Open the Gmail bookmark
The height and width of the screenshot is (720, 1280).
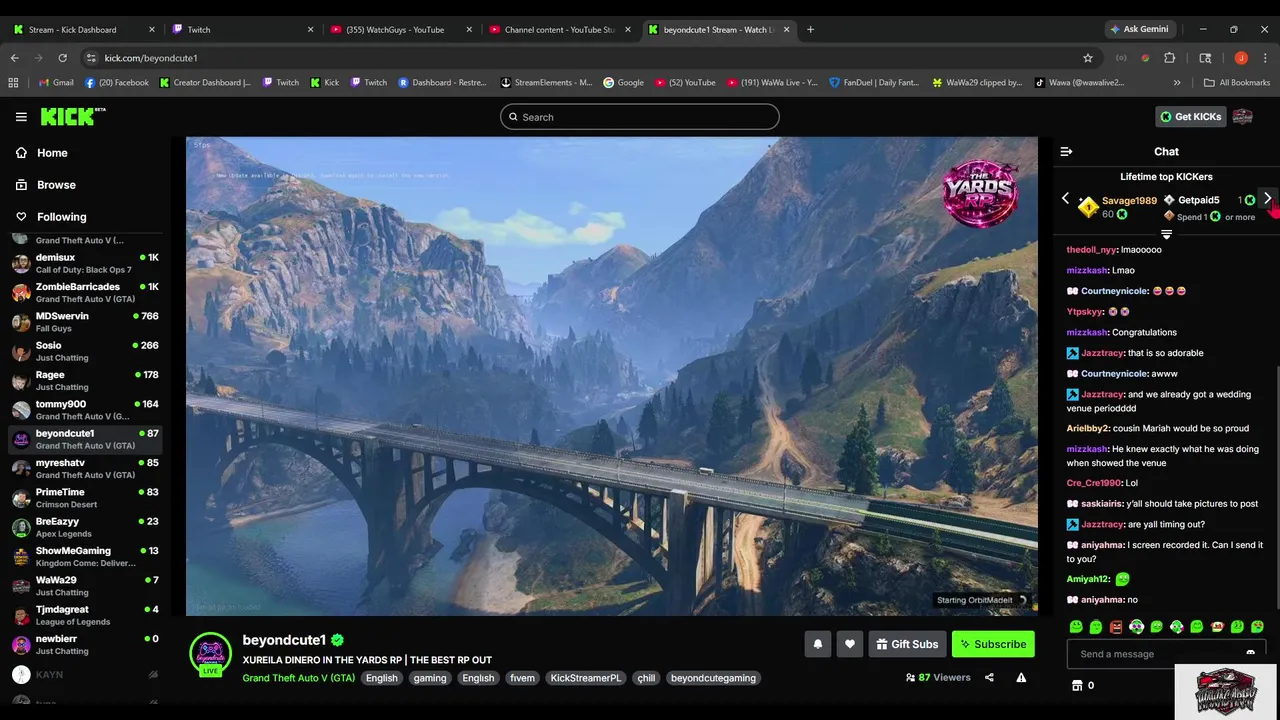56,83
